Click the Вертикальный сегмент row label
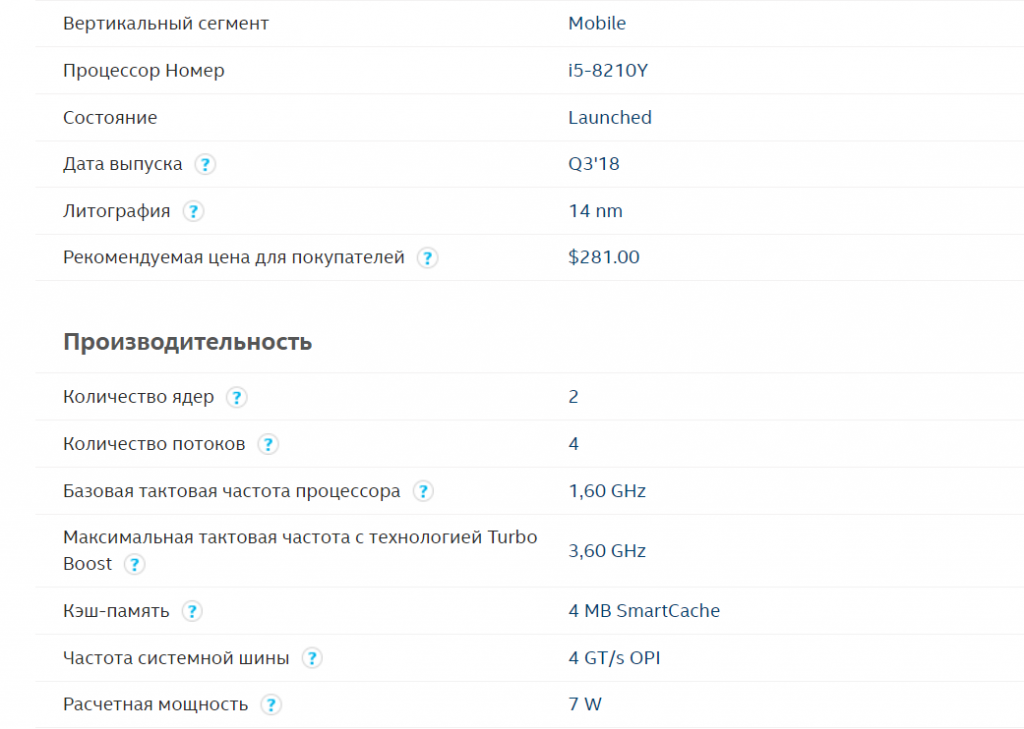This screenshot has width=1024, height=729. (165, 23)
